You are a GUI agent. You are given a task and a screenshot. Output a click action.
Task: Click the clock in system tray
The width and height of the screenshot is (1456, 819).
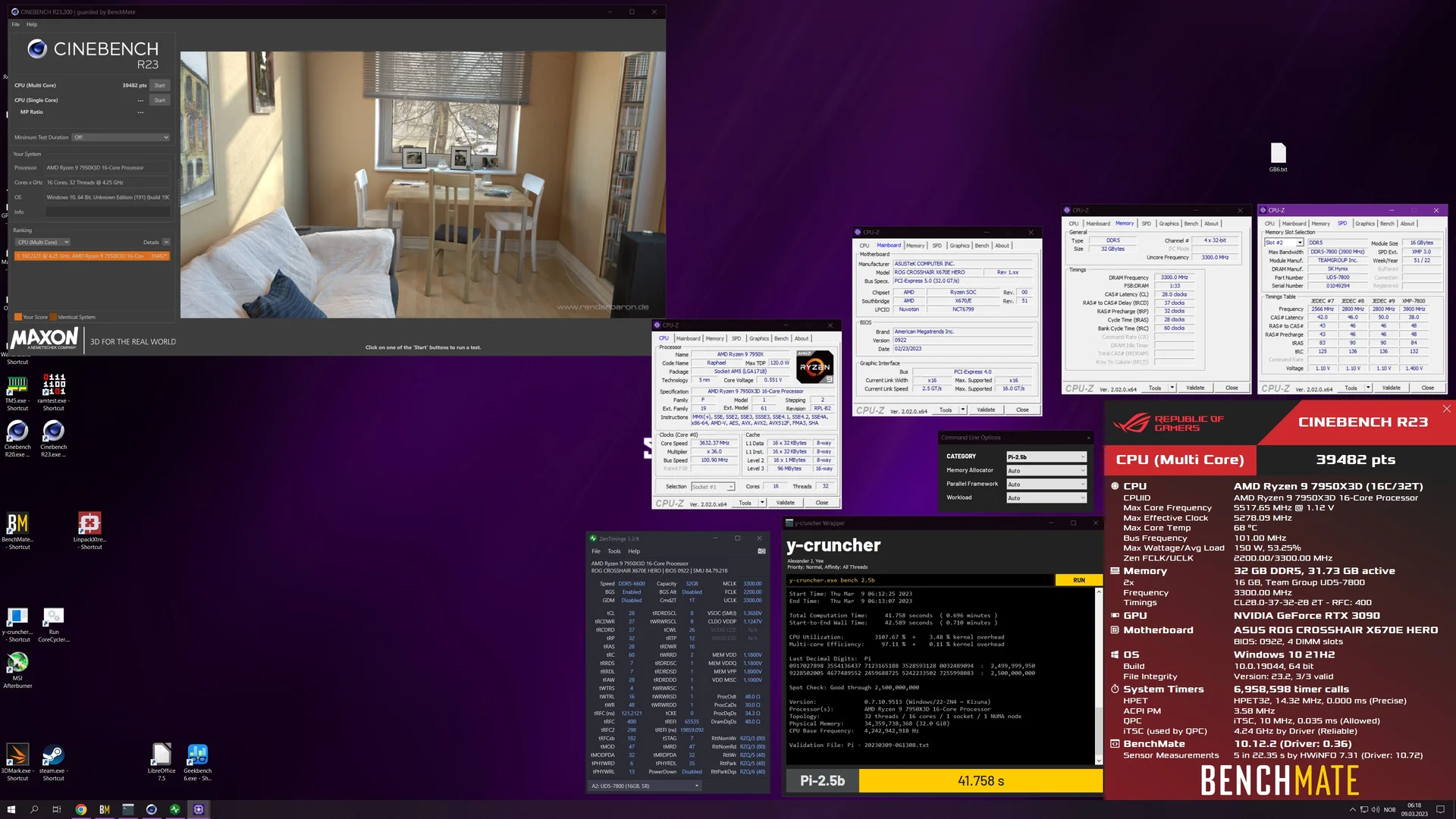point(1414,809)
